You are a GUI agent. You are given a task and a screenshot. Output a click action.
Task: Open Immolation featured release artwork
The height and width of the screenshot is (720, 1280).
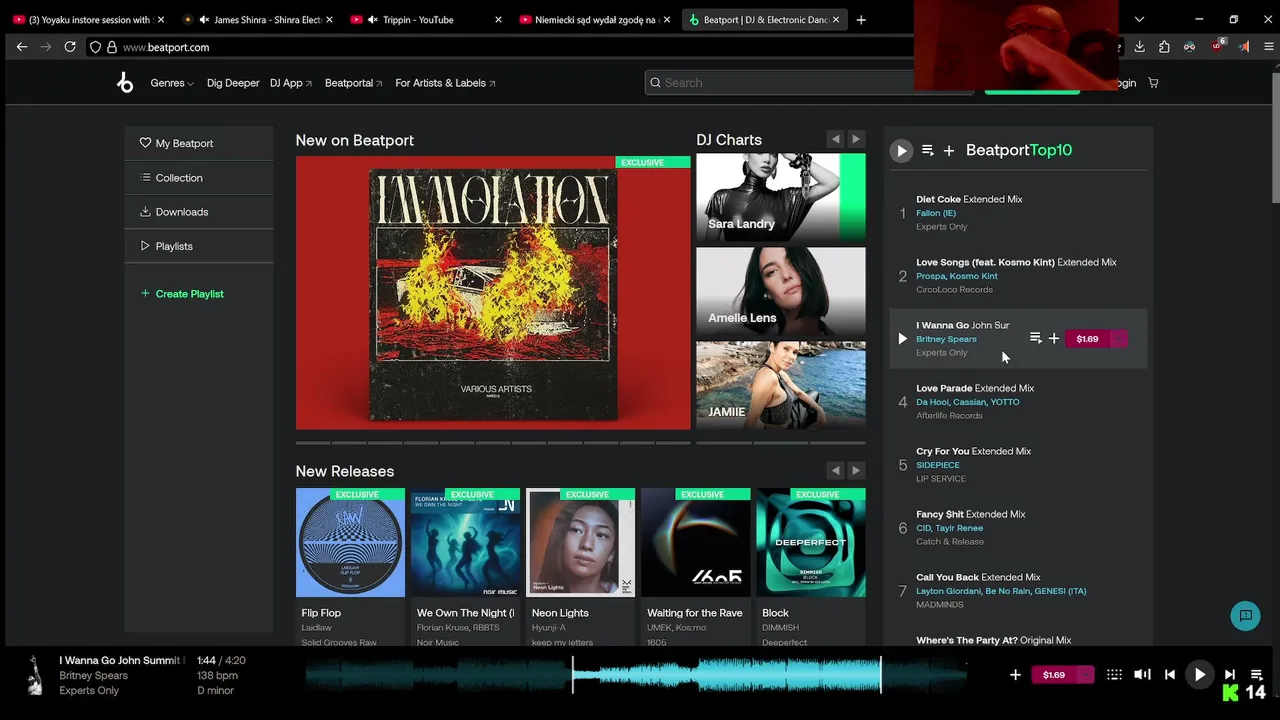click(x=493, y=293)
